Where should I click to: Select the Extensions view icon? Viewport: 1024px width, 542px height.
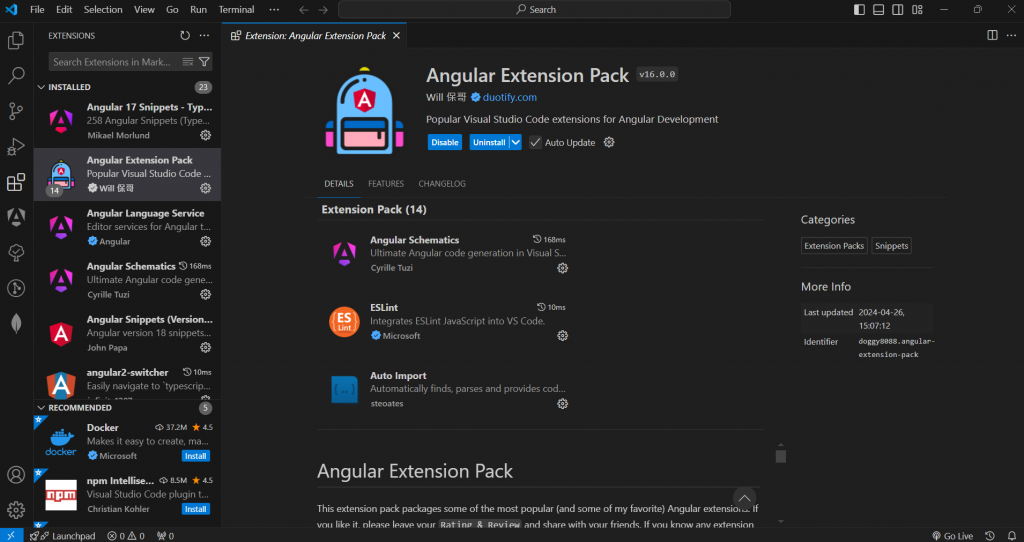[16, 182]
